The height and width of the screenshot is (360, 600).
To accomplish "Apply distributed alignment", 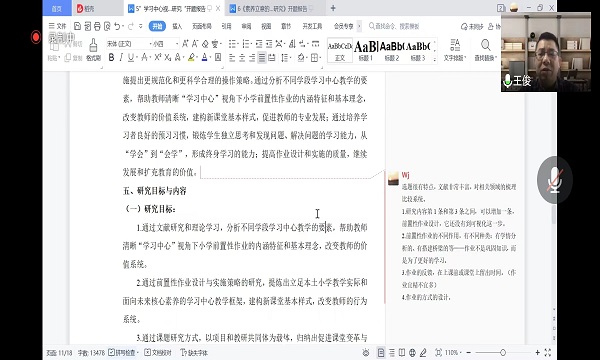I will click(x=272, y=58).
